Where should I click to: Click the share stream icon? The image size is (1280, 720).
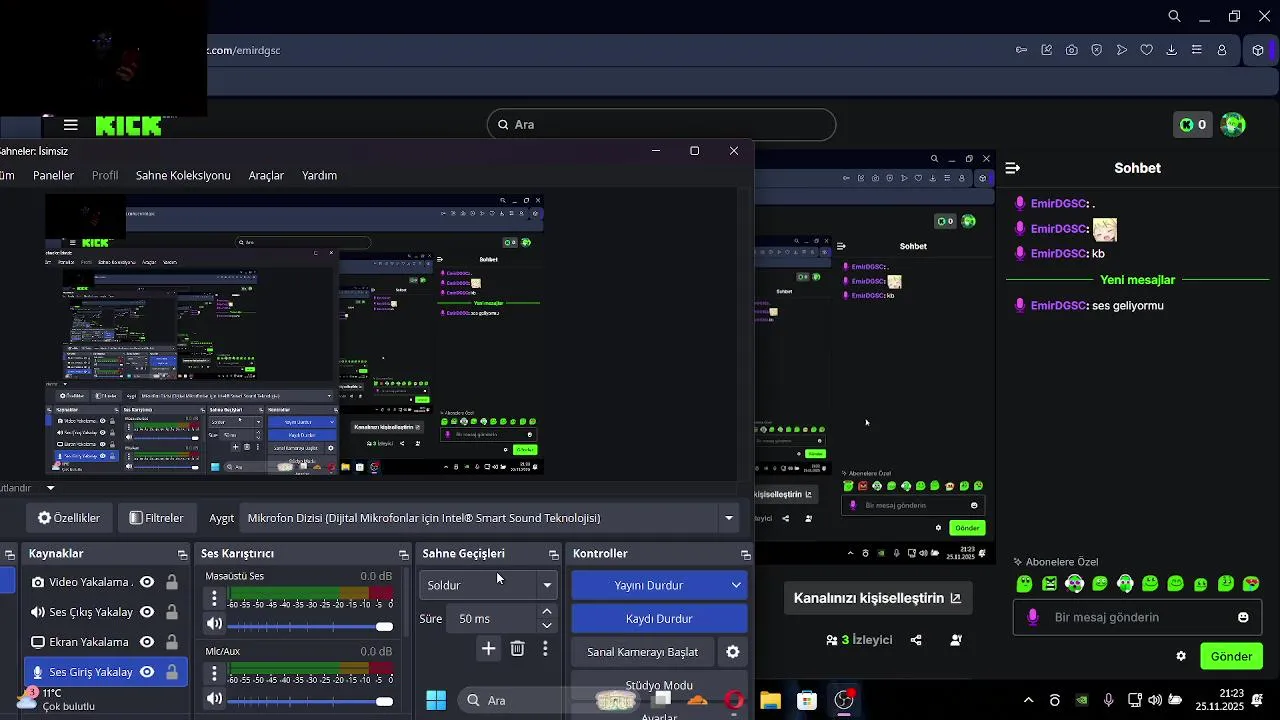916,640
